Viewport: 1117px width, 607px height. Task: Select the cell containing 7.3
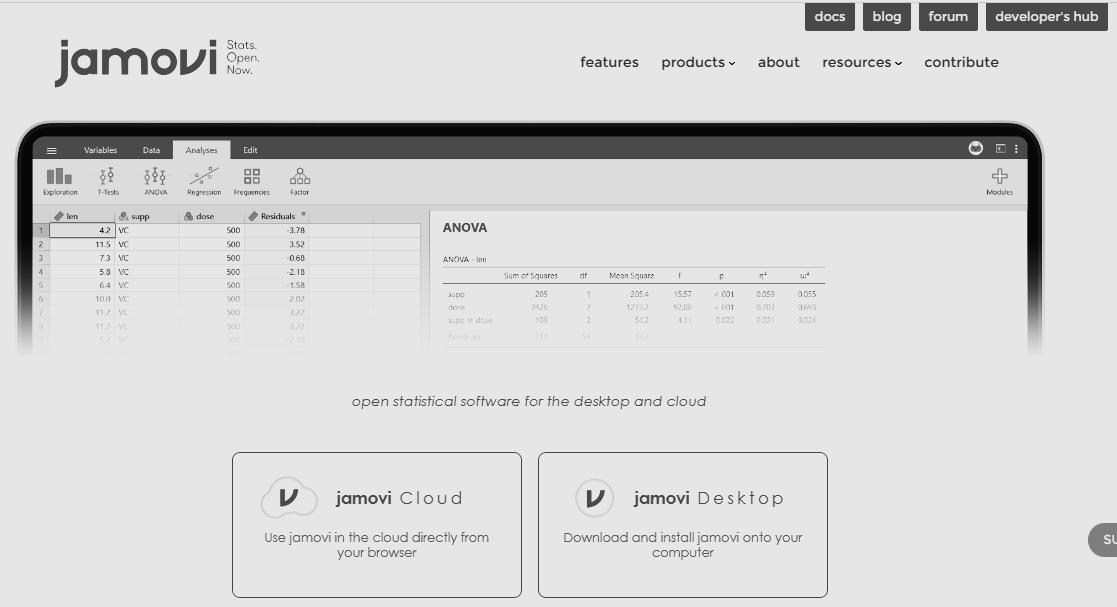coord(81,258)
